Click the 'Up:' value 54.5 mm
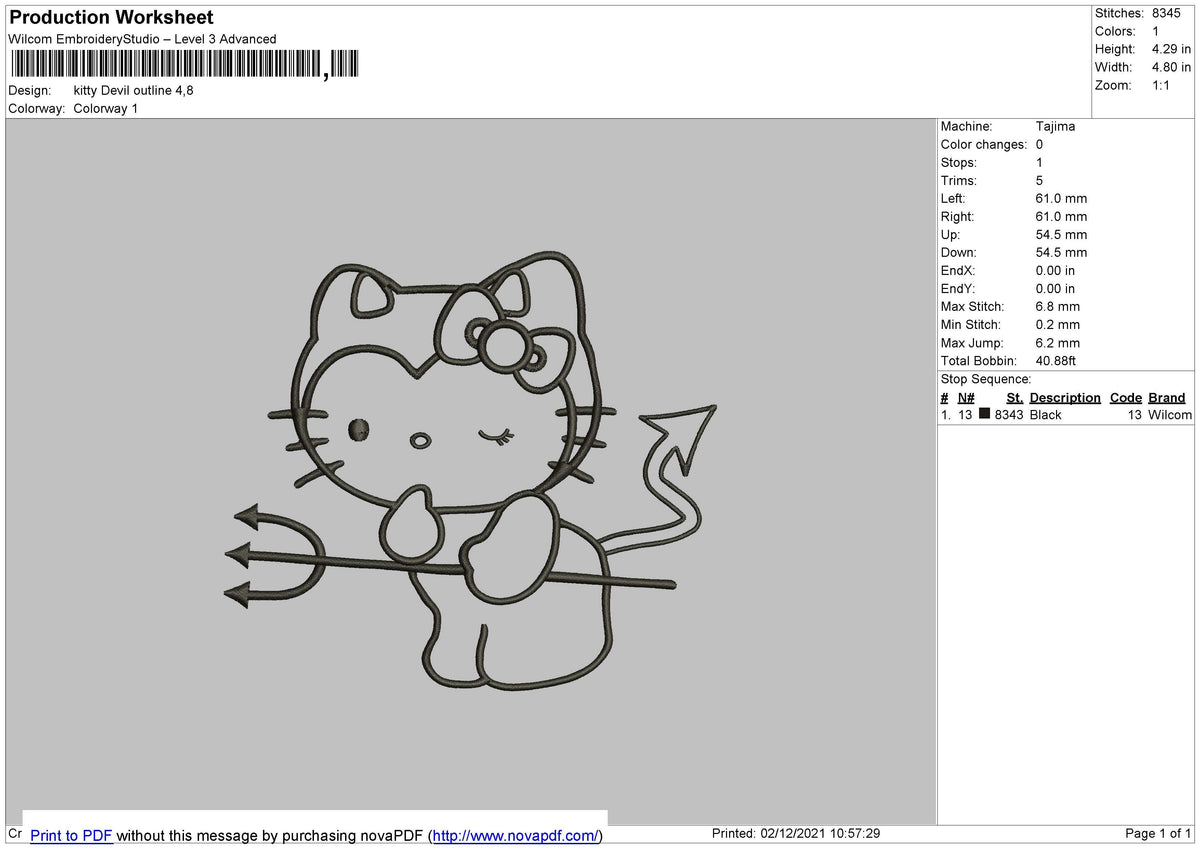1200x848 pixels. point(1061,234)
